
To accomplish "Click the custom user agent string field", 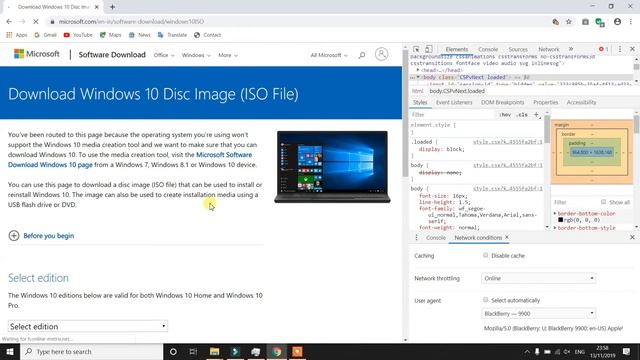I will [x=553, y=328].
